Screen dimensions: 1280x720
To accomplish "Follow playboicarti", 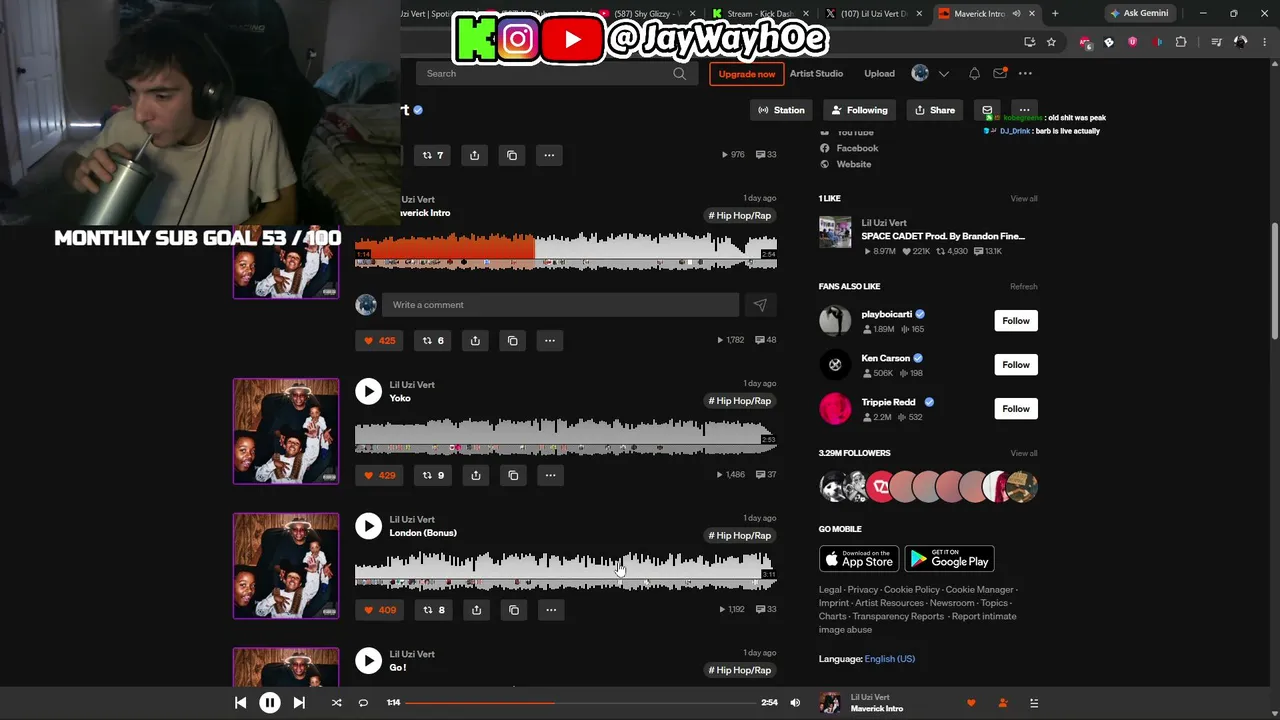I will pyautogui.click(x=1016, y=321).
